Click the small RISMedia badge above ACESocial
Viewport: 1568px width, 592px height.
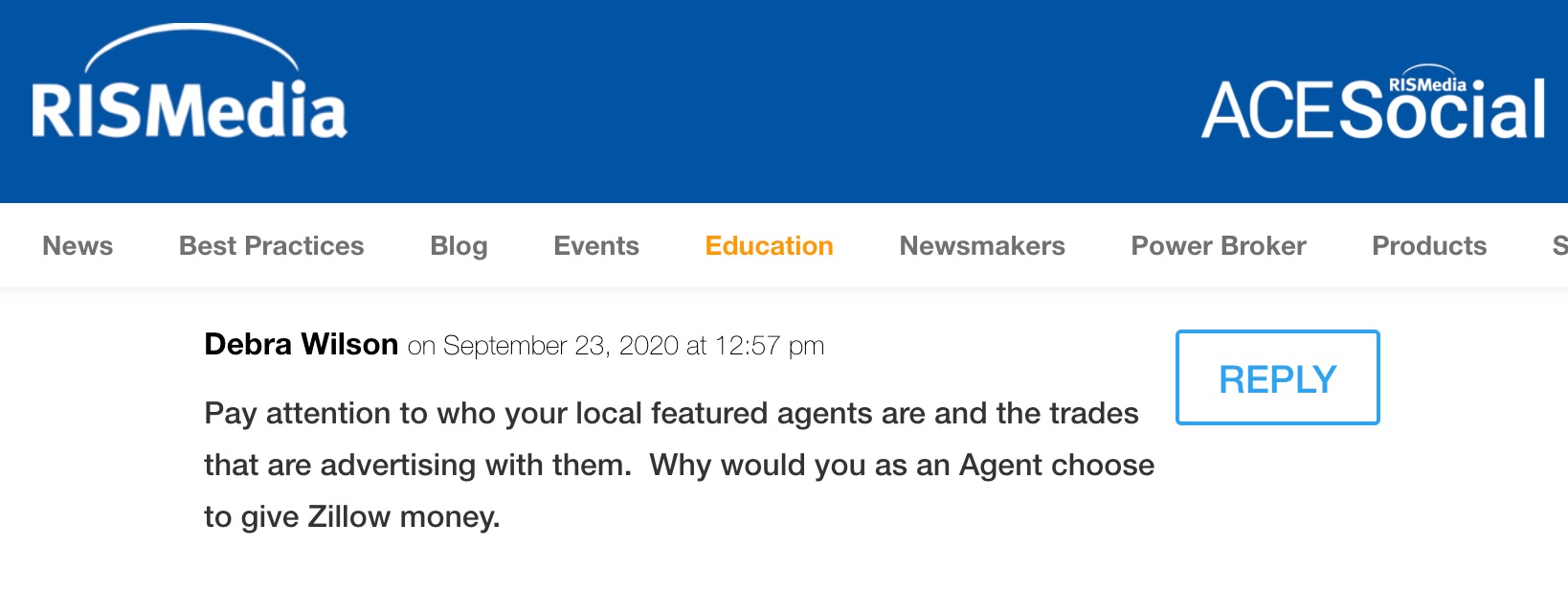1427,80
